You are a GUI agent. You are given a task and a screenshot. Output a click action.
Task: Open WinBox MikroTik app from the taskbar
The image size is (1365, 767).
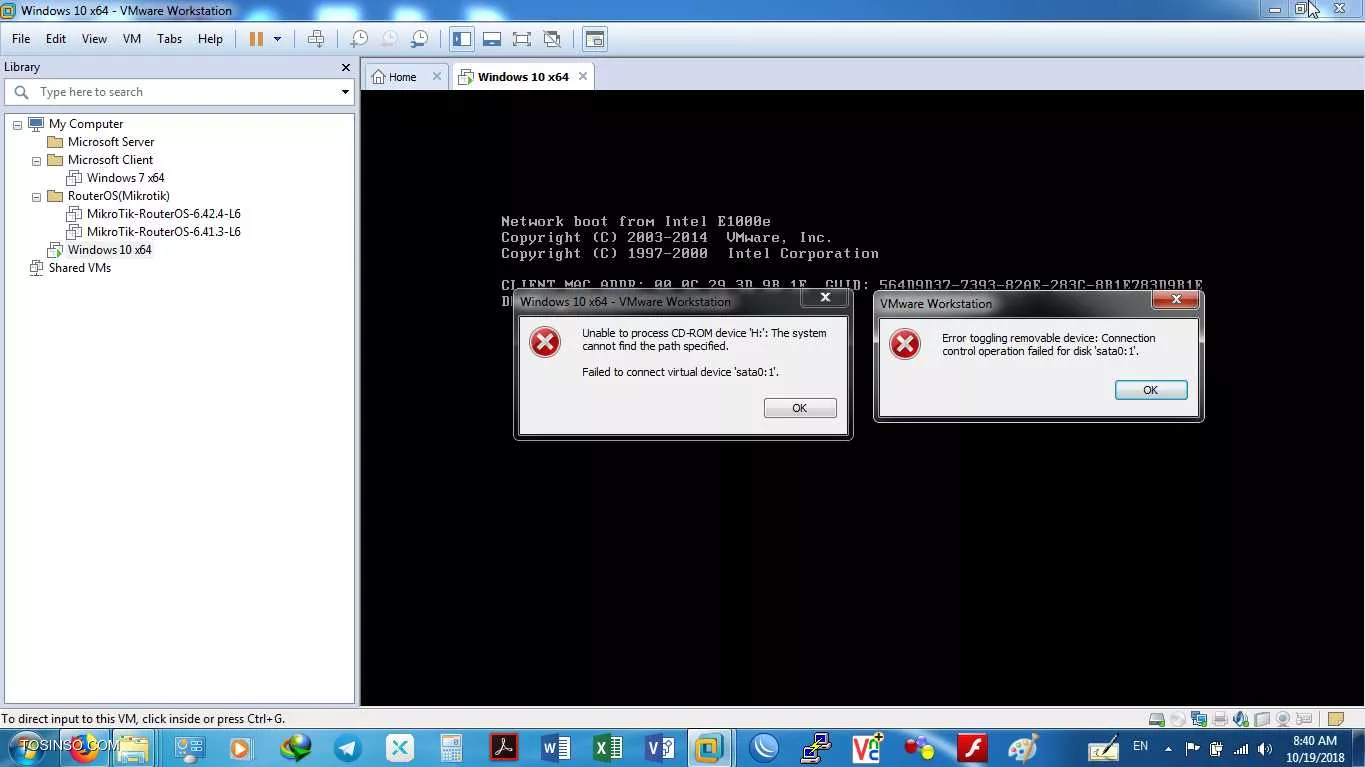pyautogui.click(x=764, y=748)
